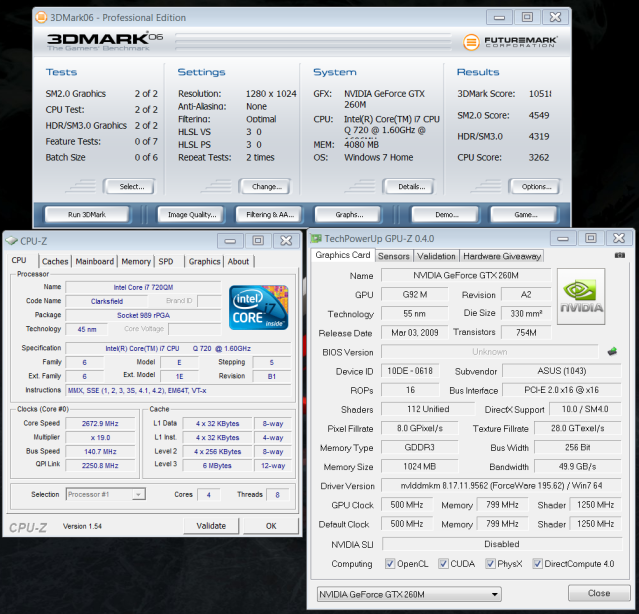This screenshot has width=639, height=614.
Task: Open Filtering & AA settings
Action: coord(270,215)
